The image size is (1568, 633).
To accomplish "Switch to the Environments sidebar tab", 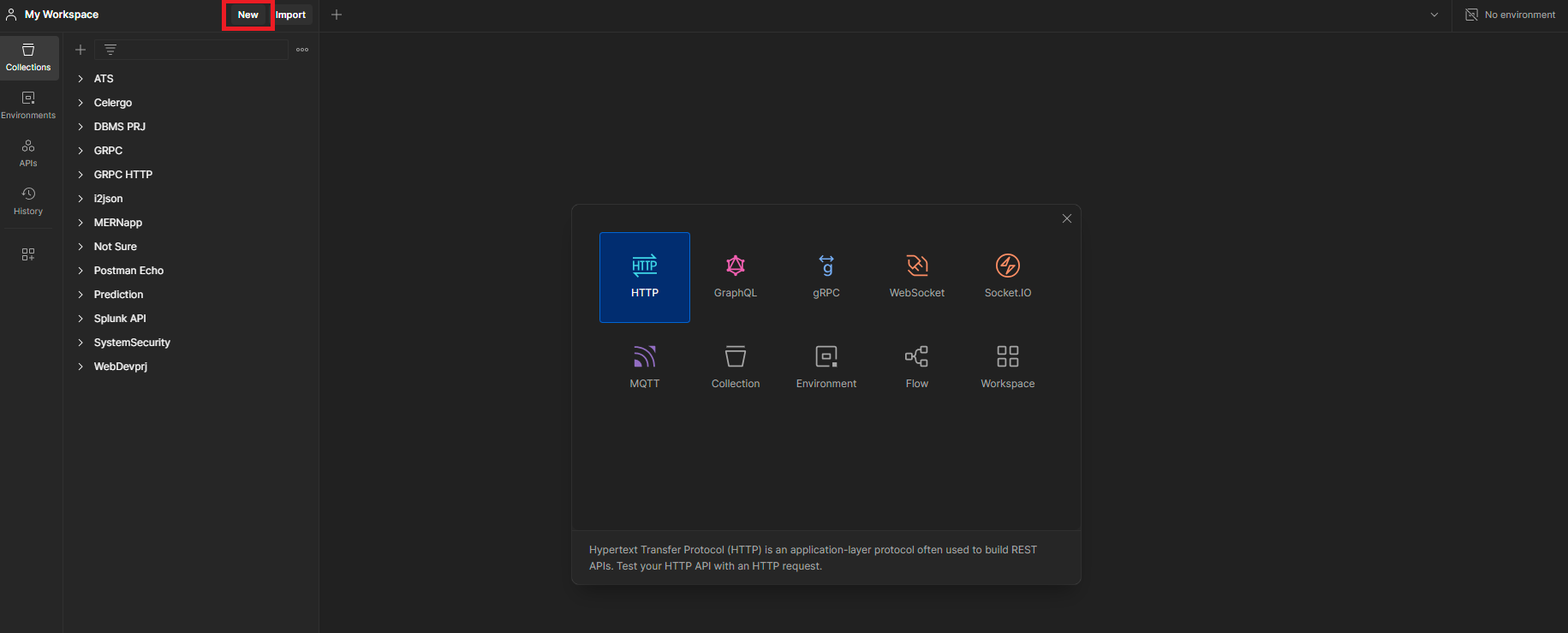I will point(28,105).
